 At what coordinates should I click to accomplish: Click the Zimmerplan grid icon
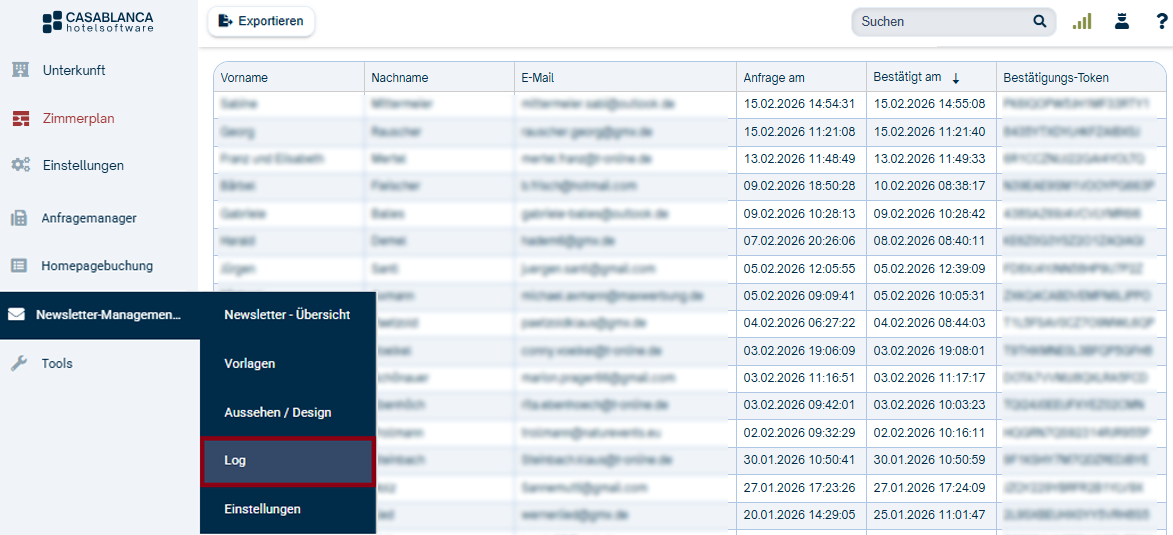point(20,118)
